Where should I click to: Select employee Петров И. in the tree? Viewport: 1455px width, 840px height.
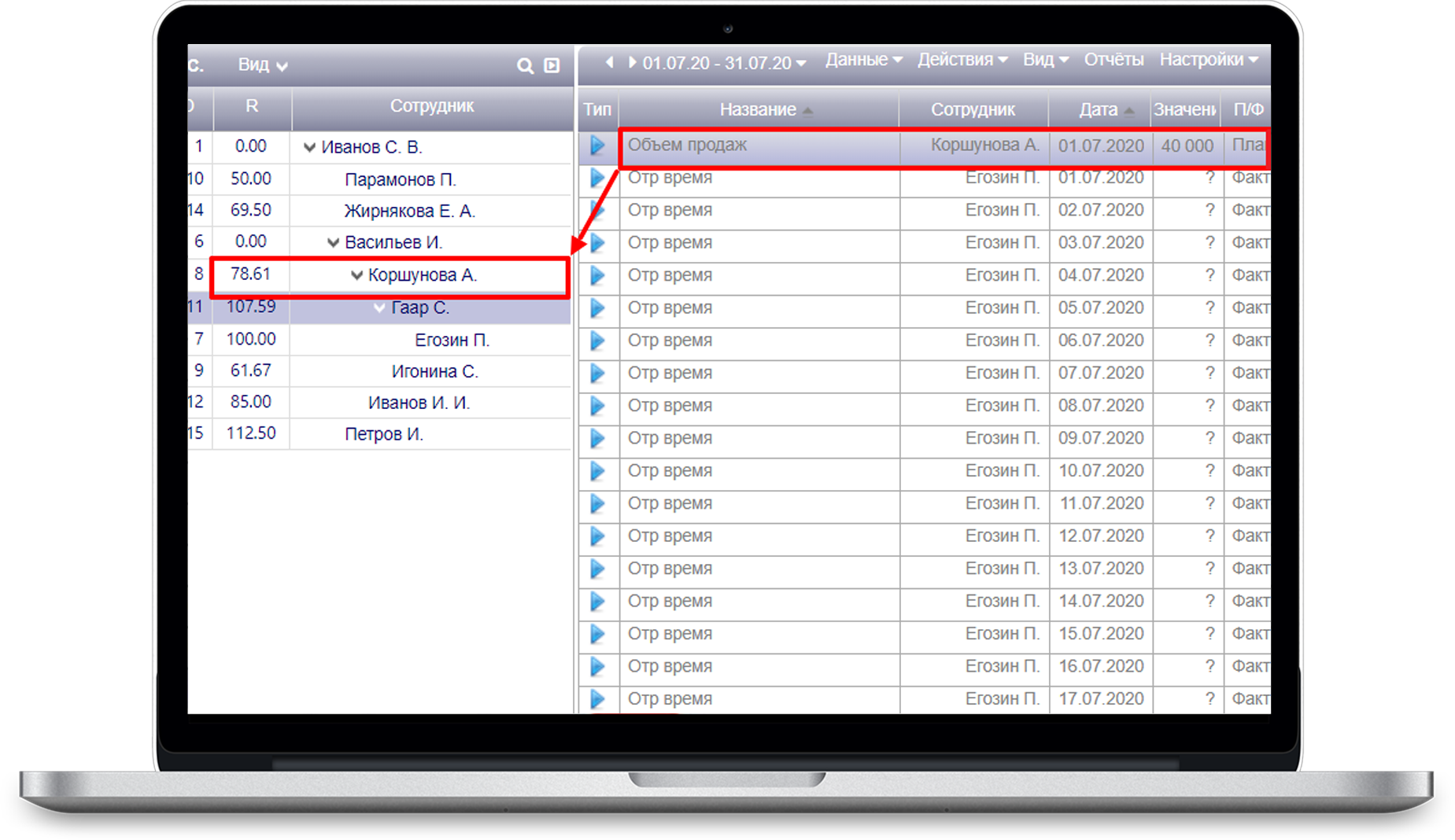(384, 434)
